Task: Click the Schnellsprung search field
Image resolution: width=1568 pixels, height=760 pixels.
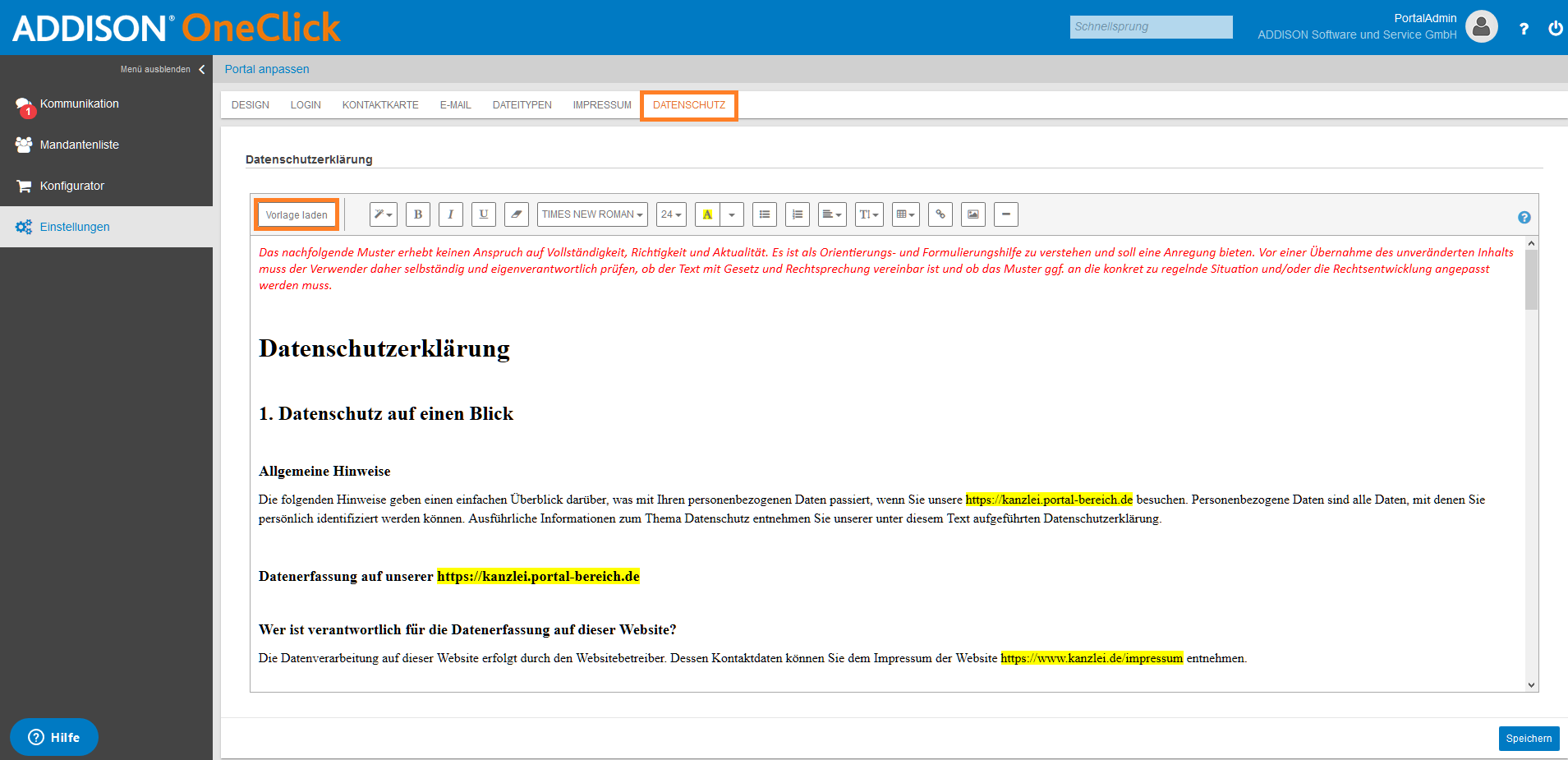Action: pyautogui.click(x=1151, y=27)
